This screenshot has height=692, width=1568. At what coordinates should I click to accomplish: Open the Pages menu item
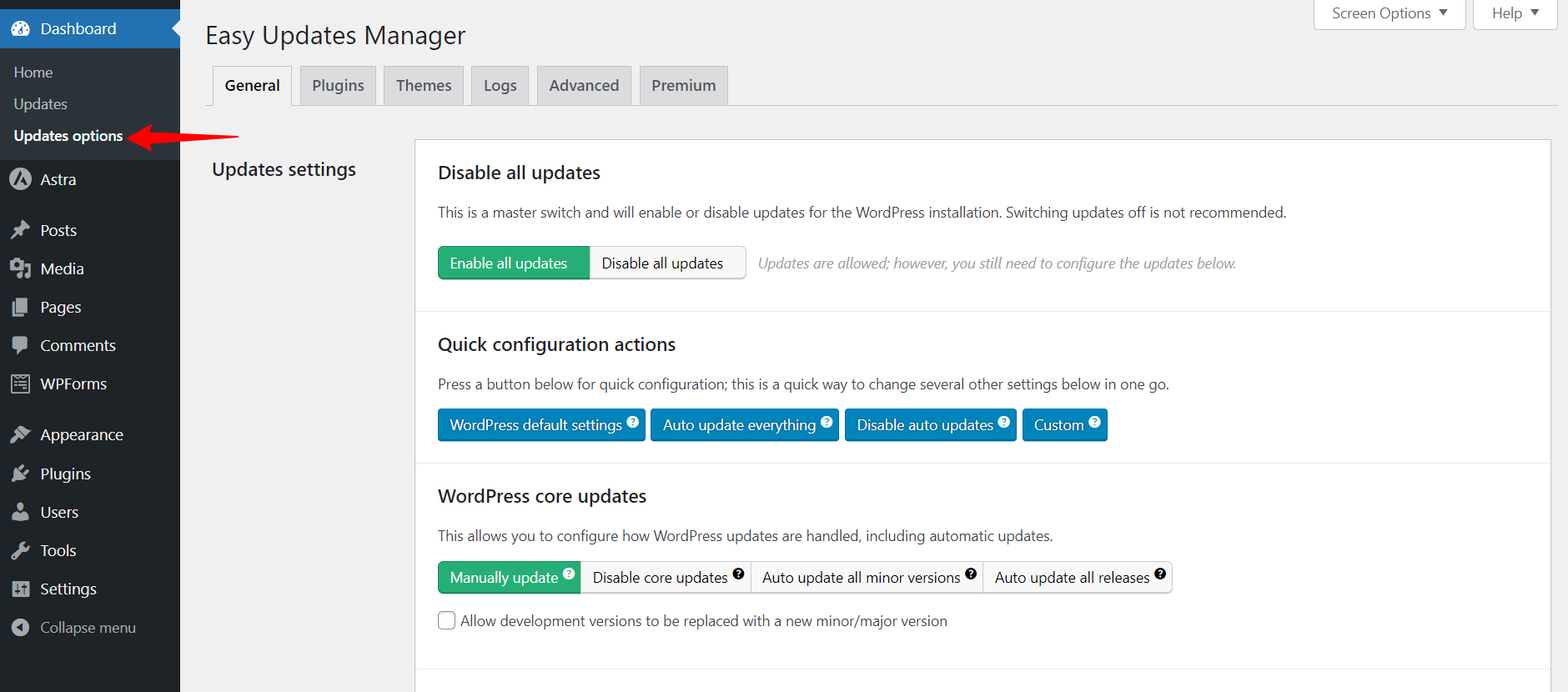click(x=90, y=307)
